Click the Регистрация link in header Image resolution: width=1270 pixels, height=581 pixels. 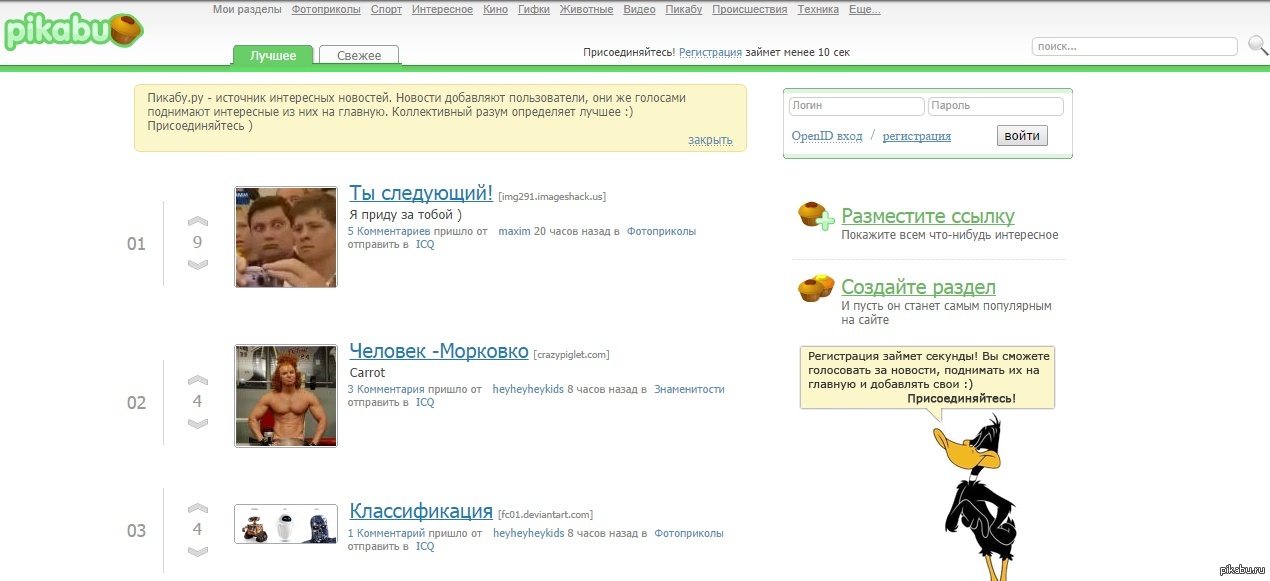pyautogui.click(x=710, y=52)
